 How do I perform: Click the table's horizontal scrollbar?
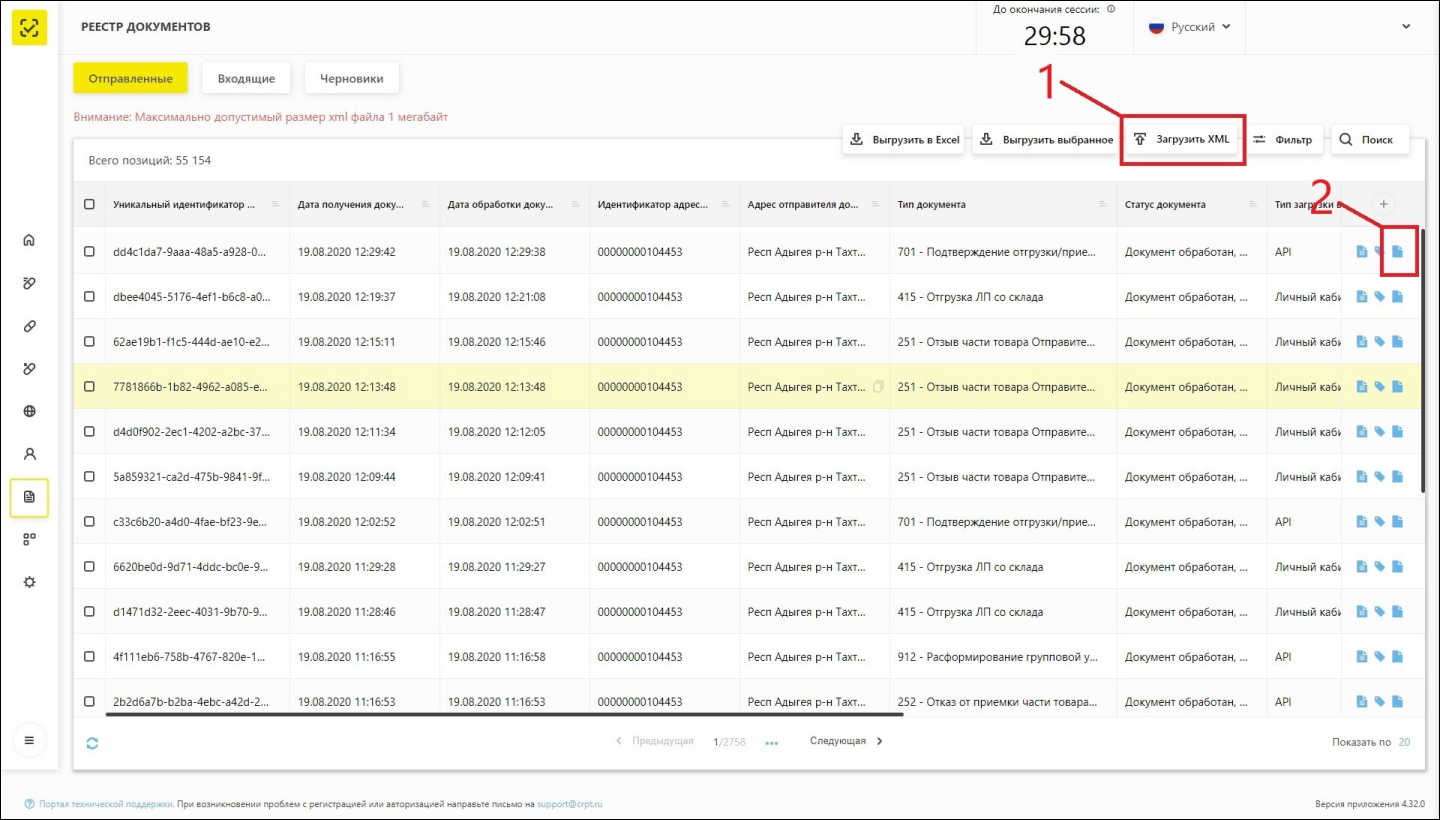click(504, 714)
